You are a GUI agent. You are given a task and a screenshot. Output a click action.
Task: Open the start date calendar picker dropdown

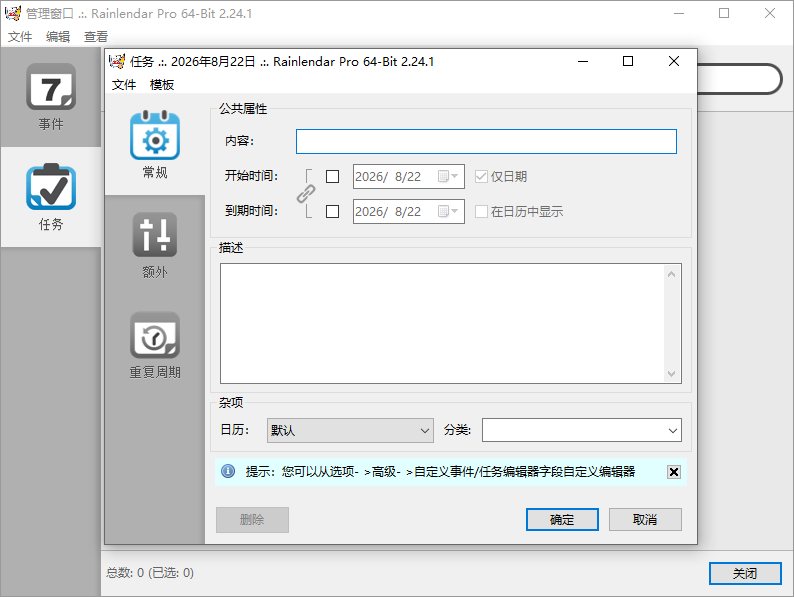tap(448, 176)
